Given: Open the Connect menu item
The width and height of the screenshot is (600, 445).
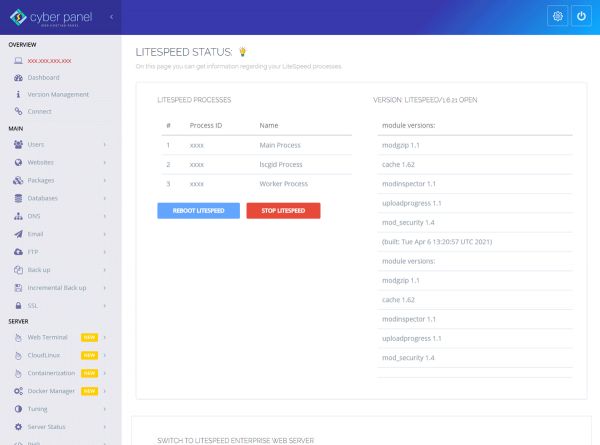Looking at the screenshot, I should coord(39,111).
